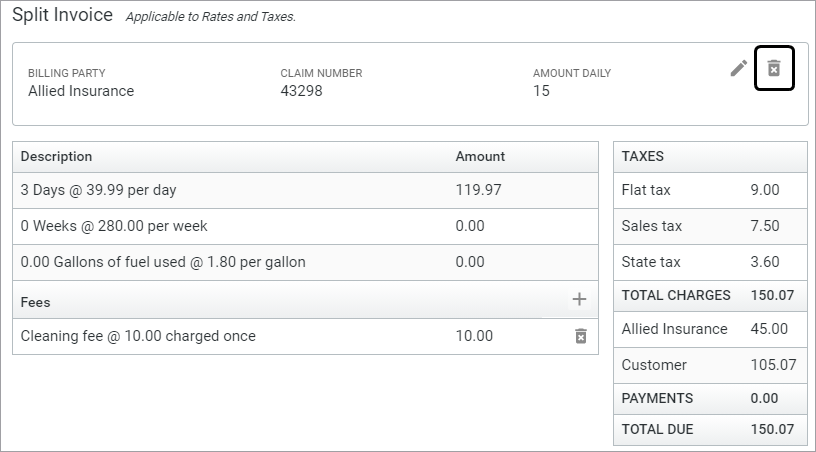The image size is (816, 452).
Task: Remove the Cleaning fee with trash icon
Action: click(580, 336)
